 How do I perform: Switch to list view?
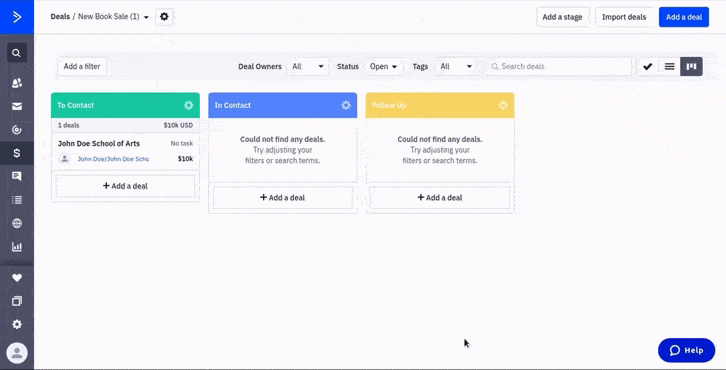pos(670,67)
